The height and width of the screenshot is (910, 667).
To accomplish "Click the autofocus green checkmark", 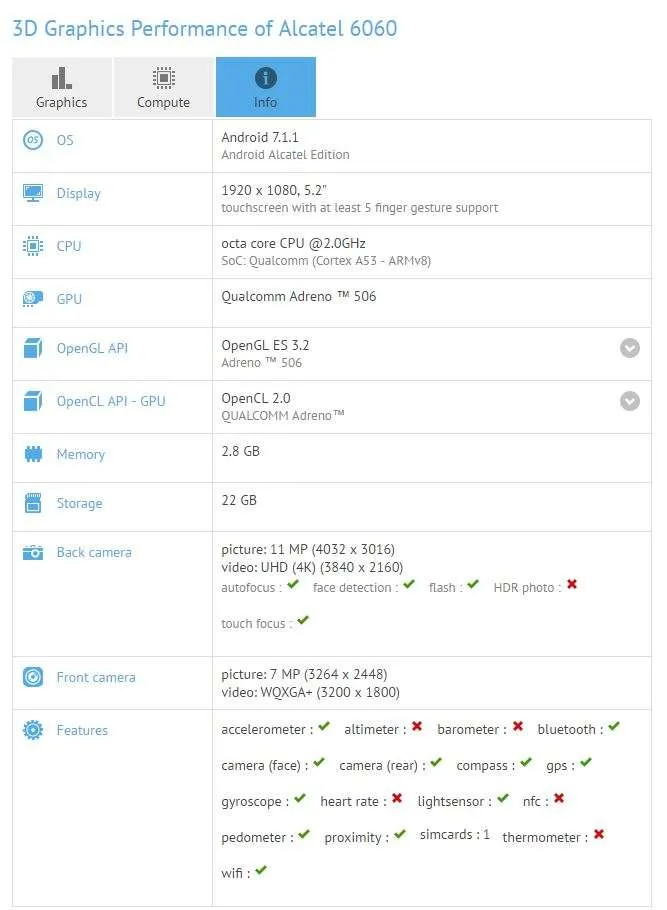I will pyautogui.click(x=293, y=584).
